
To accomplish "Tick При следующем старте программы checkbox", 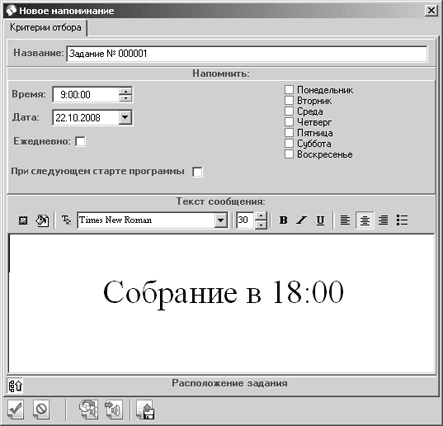I will pos(197,172).
